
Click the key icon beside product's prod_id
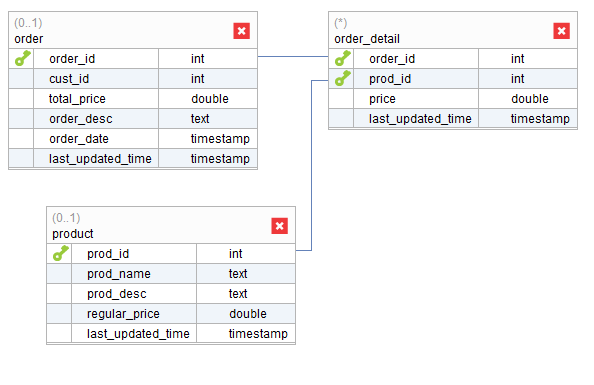(x=61, y=253)
